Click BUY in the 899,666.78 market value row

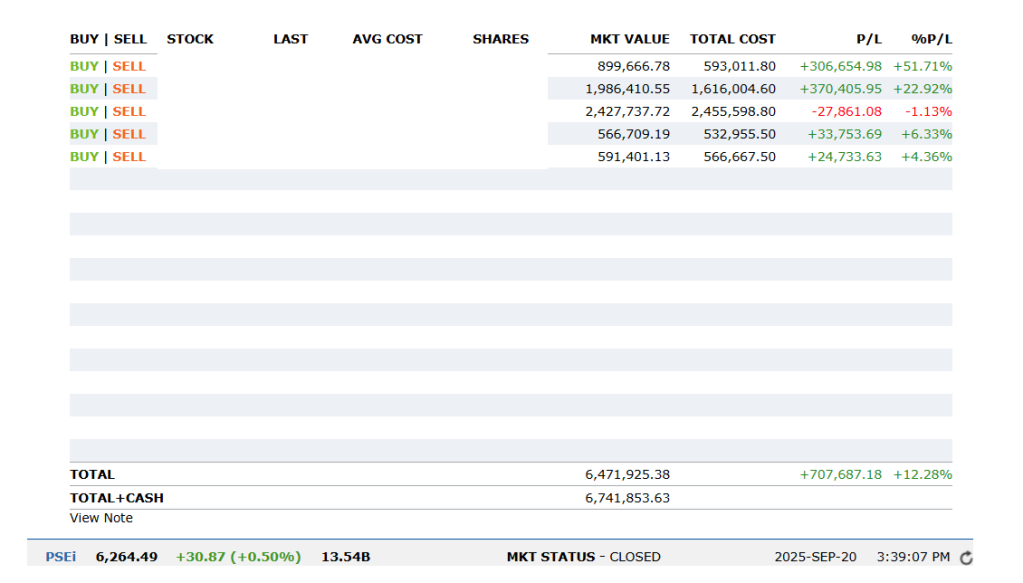click(x=84, y=66)
